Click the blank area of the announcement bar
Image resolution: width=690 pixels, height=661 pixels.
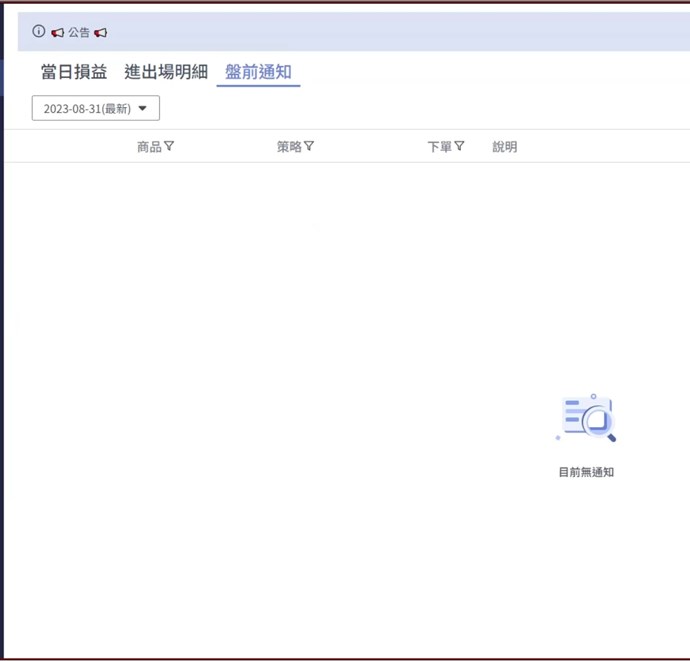(x=400, y=32)
